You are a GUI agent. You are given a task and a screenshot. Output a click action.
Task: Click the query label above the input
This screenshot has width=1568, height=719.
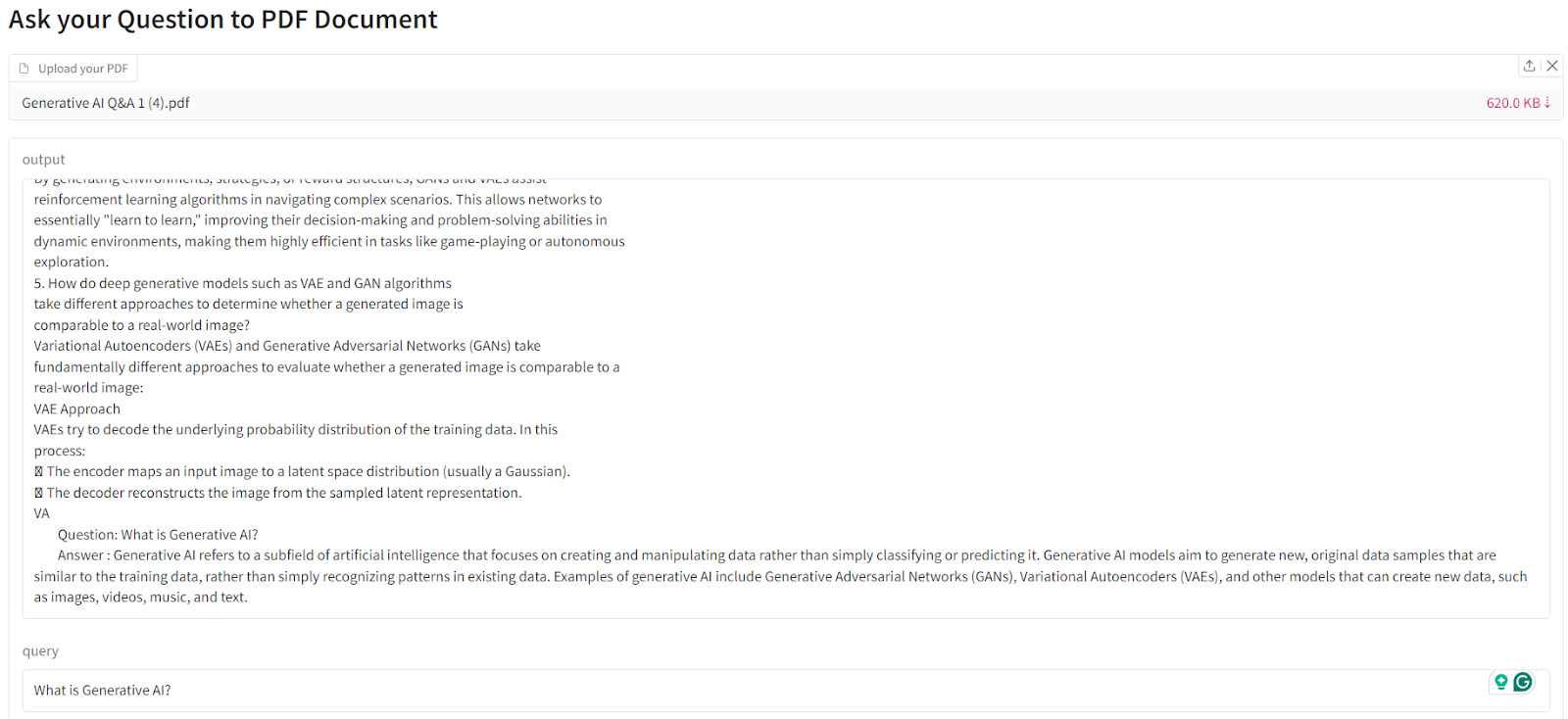(40, 651)
